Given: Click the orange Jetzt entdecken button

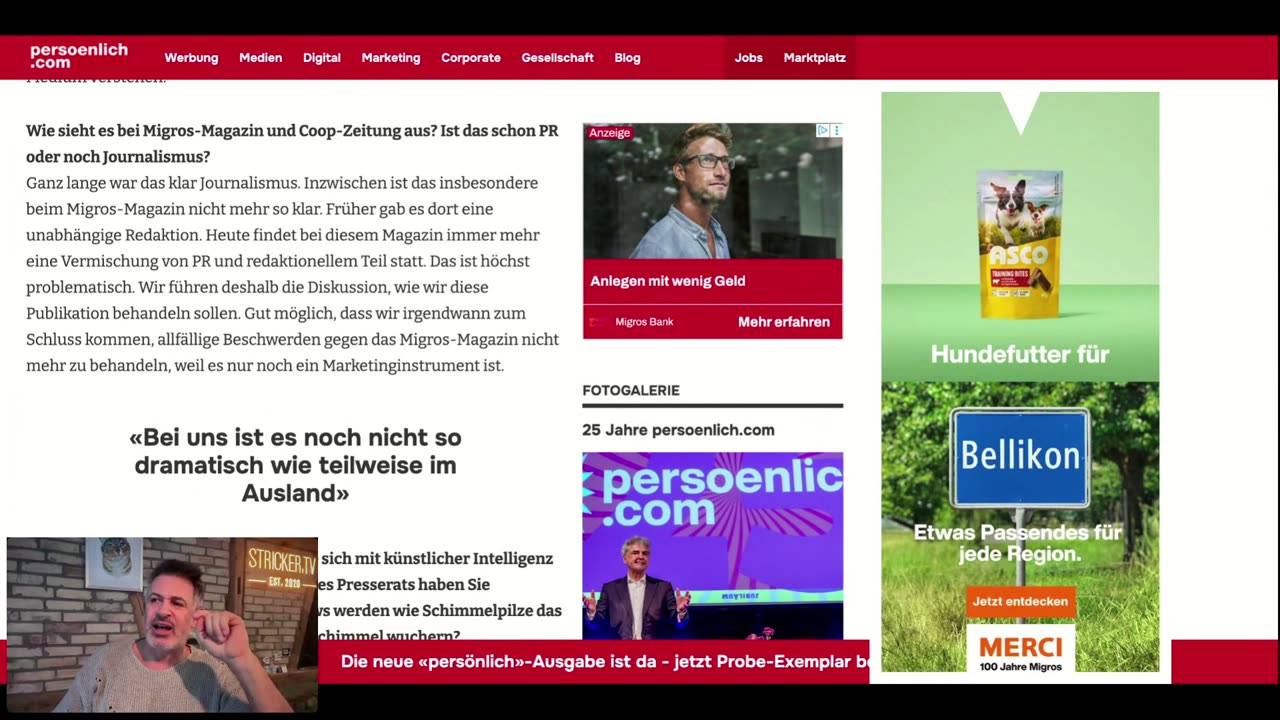Looking at the screenshot, I should click(1020, 601).
